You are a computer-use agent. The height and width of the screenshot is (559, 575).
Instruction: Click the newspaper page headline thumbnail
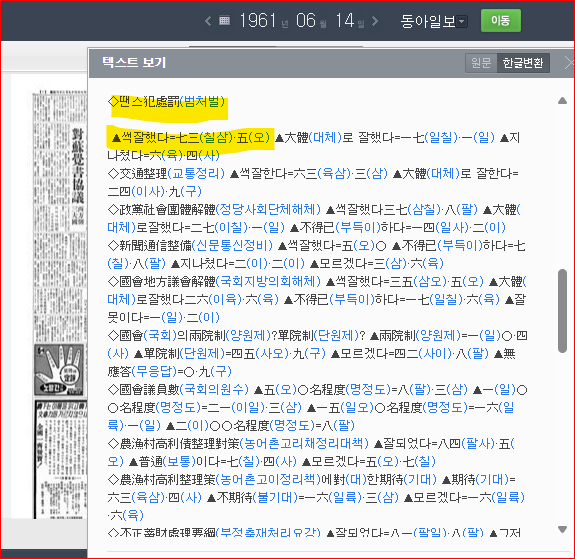click(x=77, y=175)
